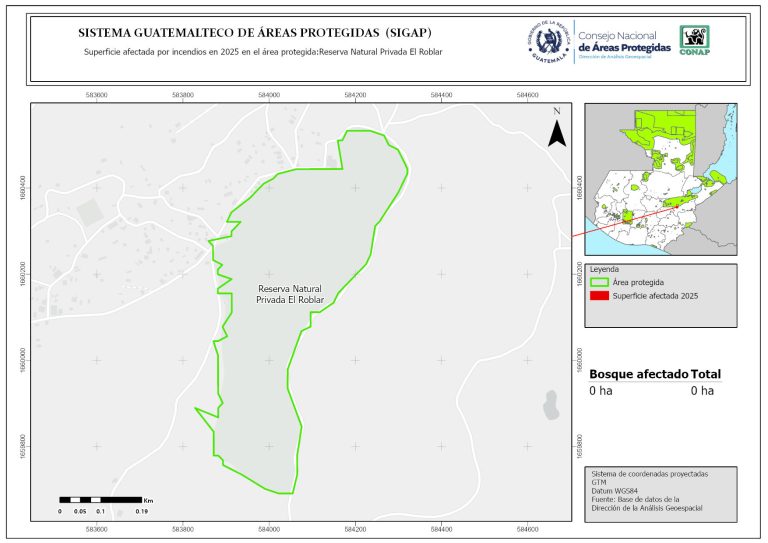The image size is (768, 543).
Task: Click the Superficie afectada por incendios subtitle
Action: click(263, 51)
